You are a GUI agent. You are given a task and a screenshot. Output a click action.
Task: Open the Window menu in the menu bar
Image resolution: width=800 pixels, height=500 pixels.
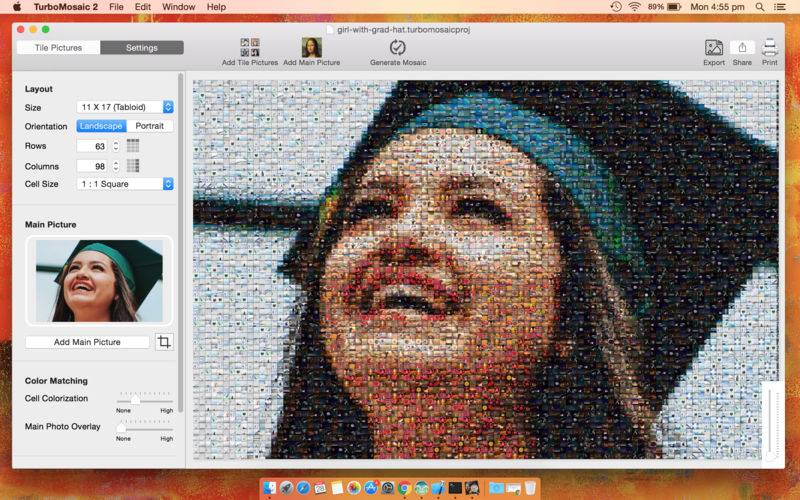(178, 7)
